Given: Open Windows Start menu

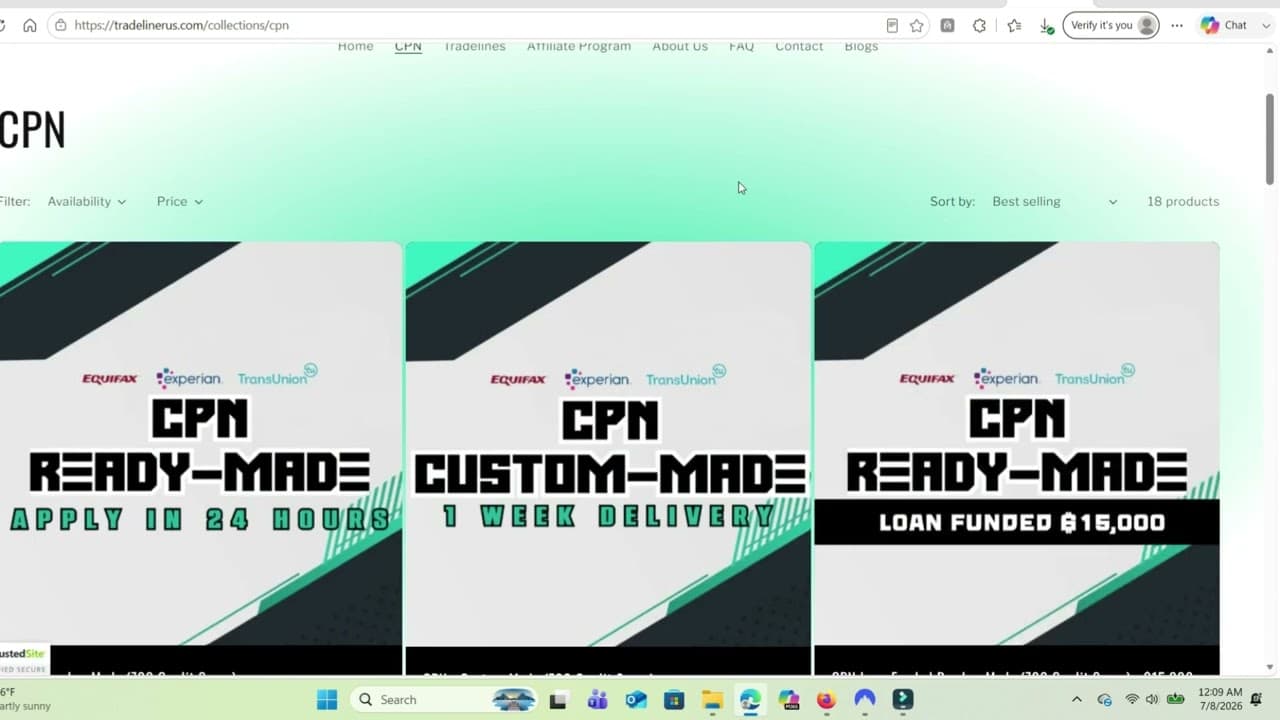Looking at the screenshot, I should (327, 700).
